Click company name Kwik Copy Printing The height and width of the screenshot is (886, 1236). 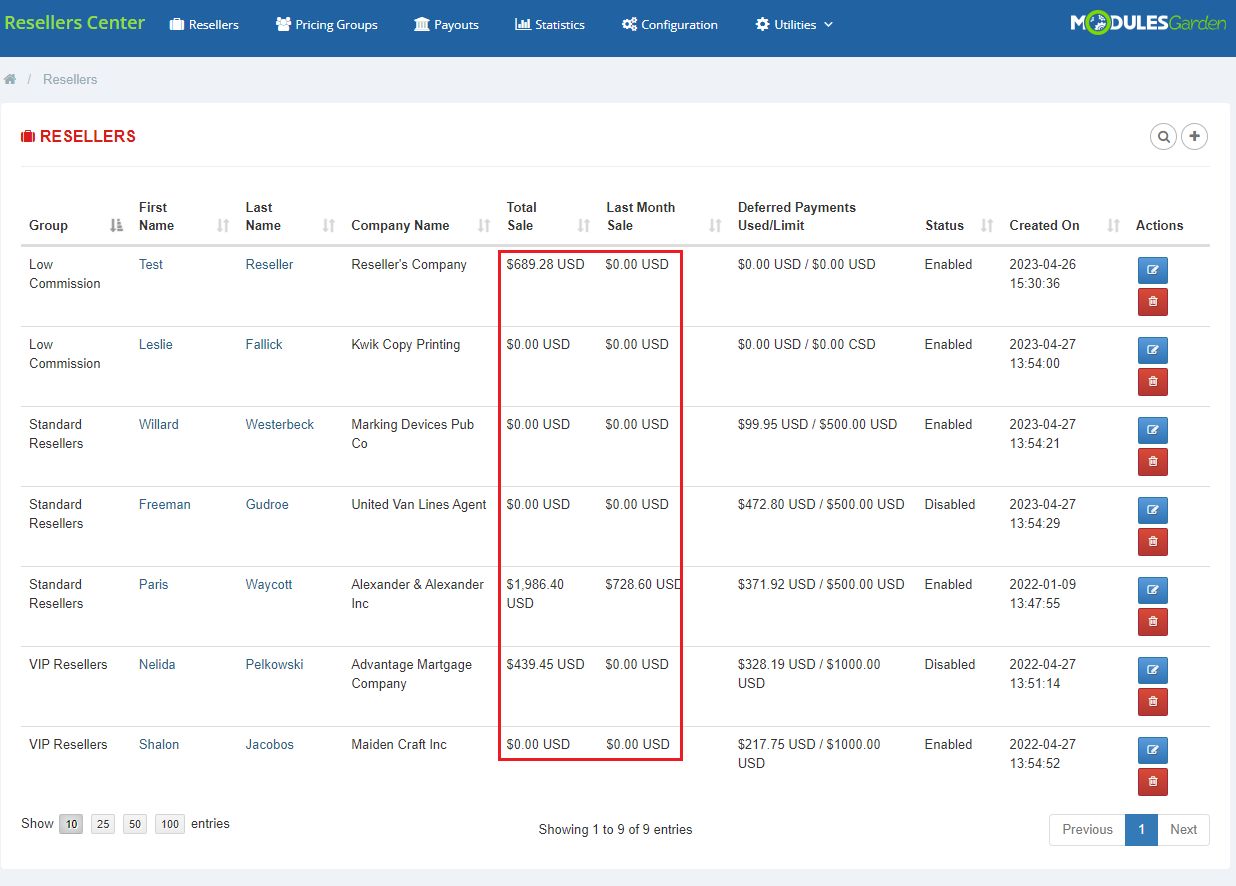point(406,345)
